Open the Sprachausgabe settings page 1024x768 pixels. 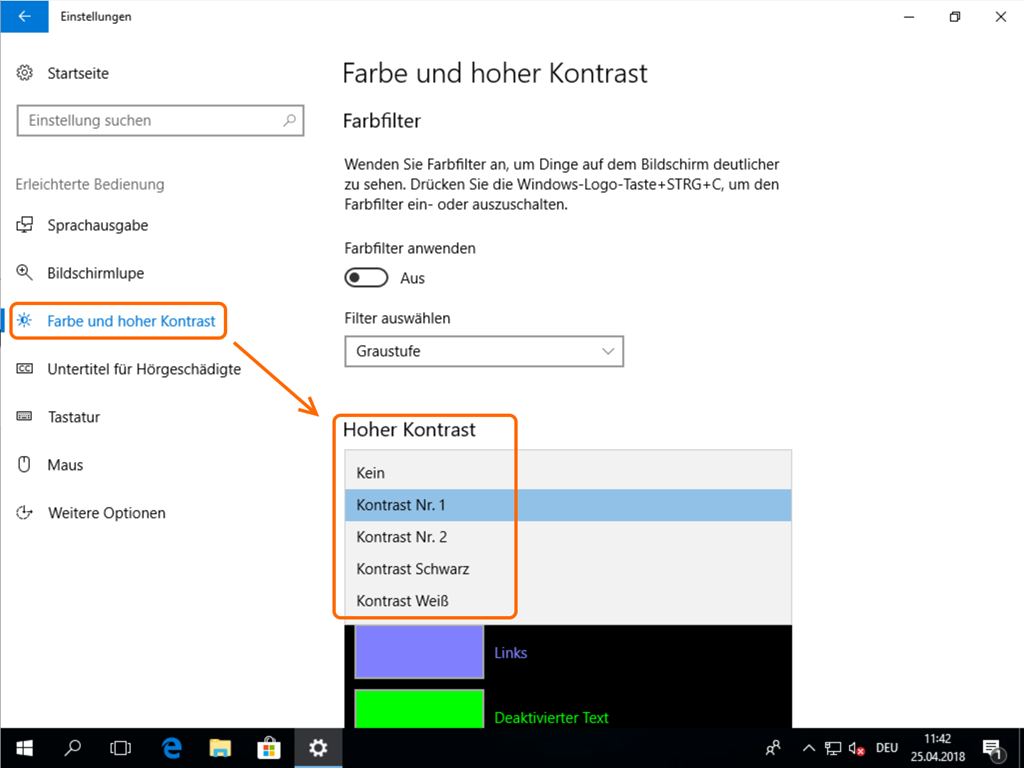(97, 225)
